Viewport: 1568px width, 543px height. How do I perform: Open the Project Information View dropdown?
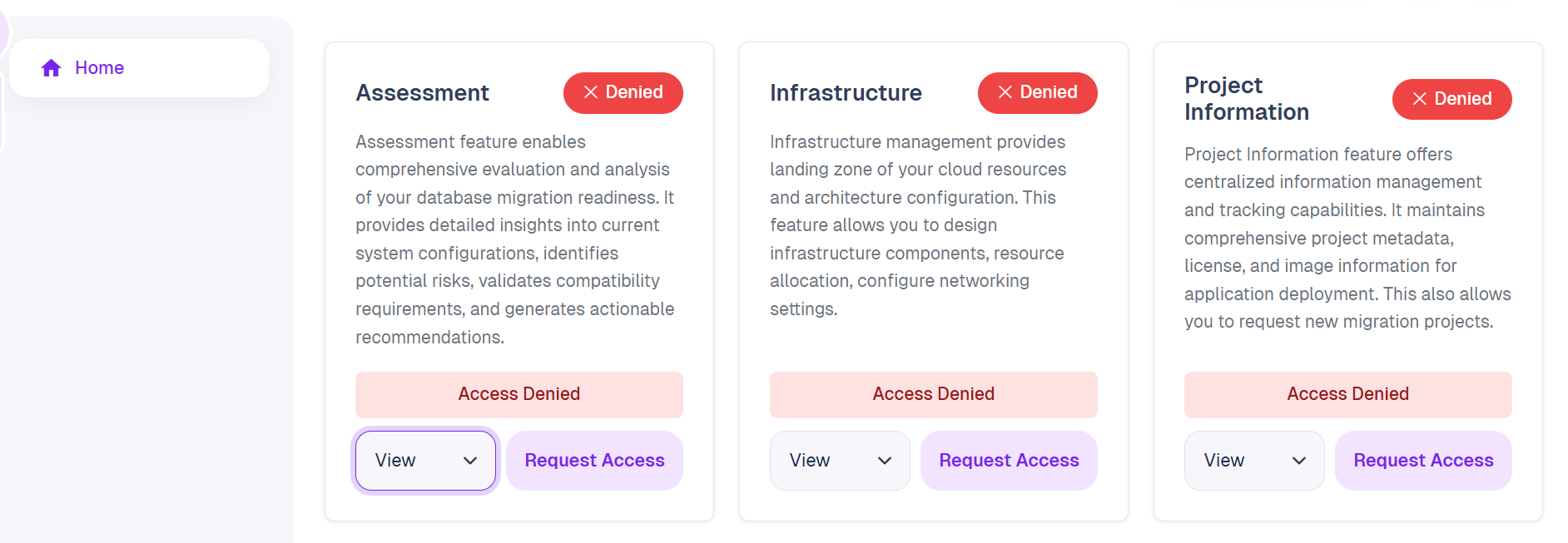pos(1254,461)
